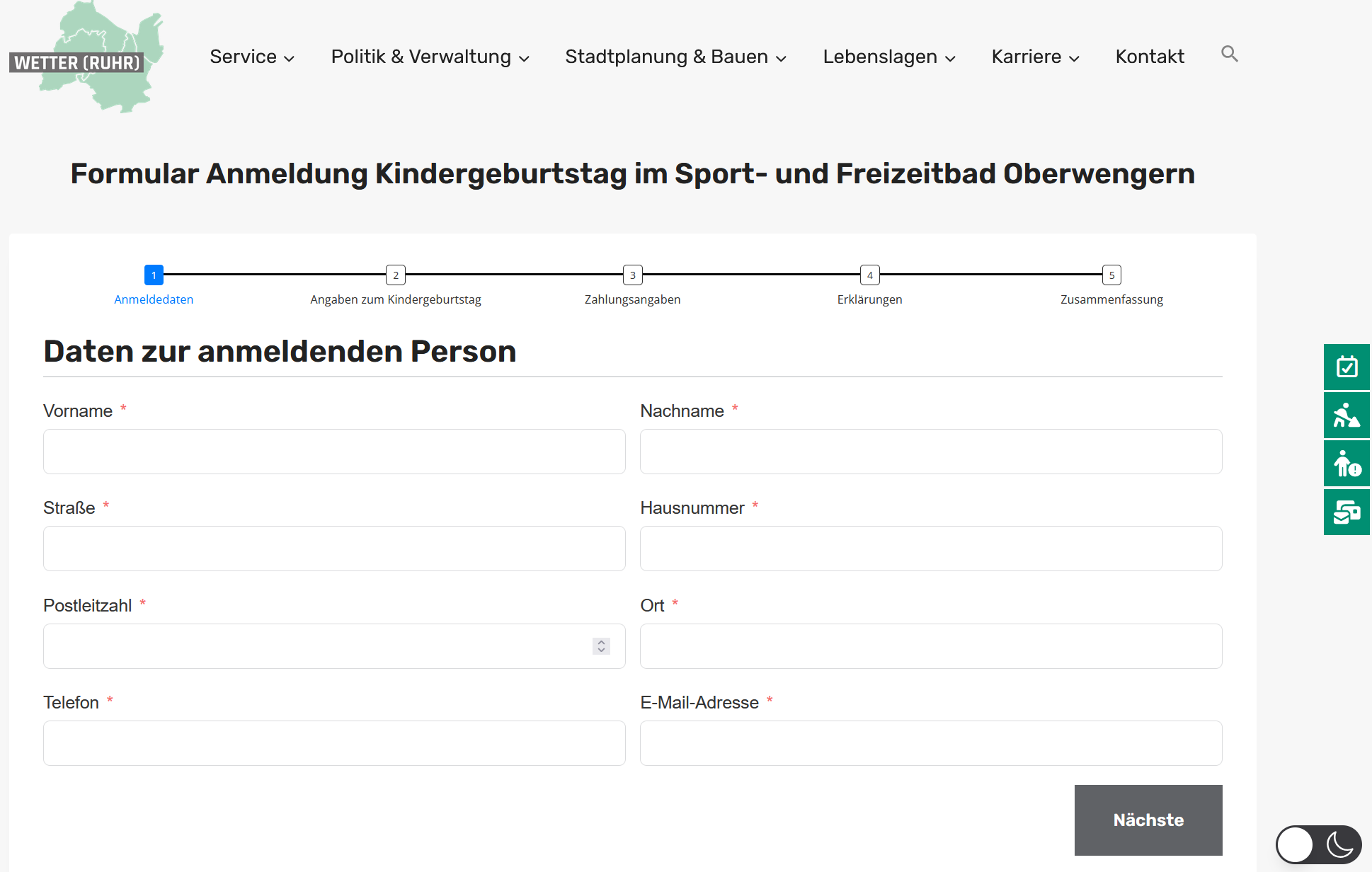
Task: Open the person with alert sidebar icon
Action: pyautogui.click(x=1347, y=464)
